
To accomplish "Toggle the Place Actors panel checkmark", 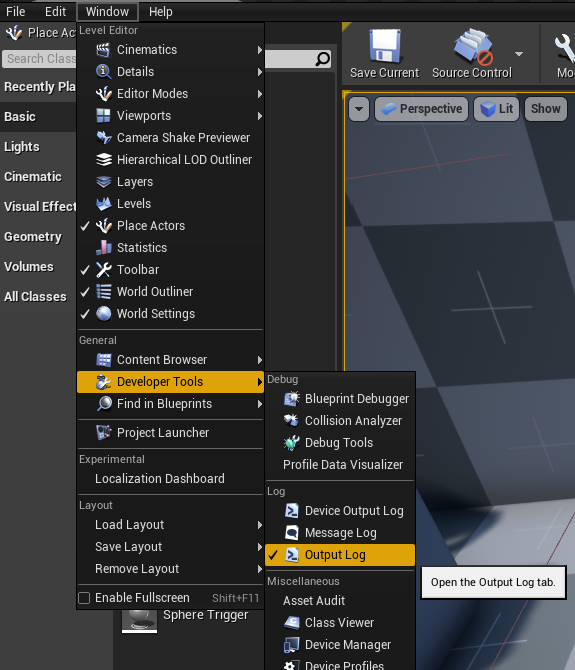I will point(85,226).
